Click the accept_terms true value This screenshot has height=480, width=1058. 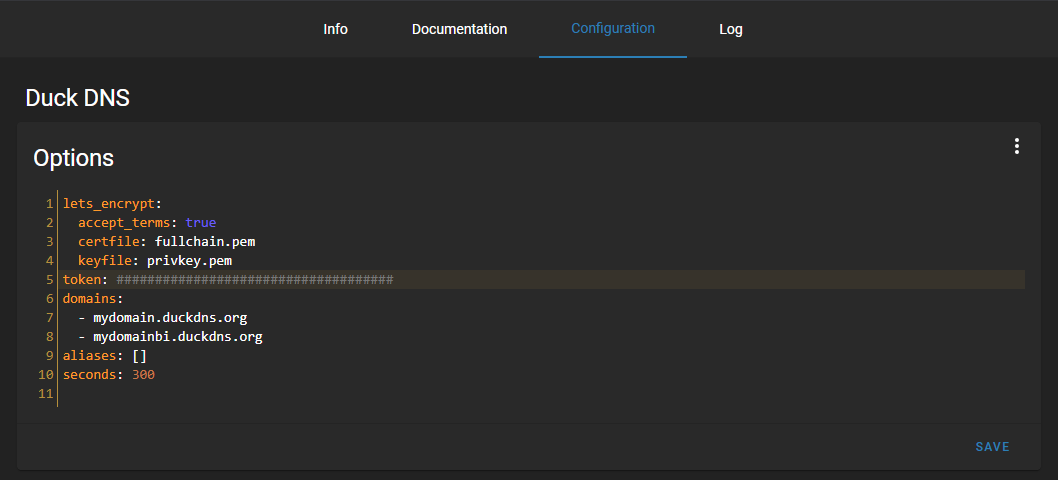[200, 222]
